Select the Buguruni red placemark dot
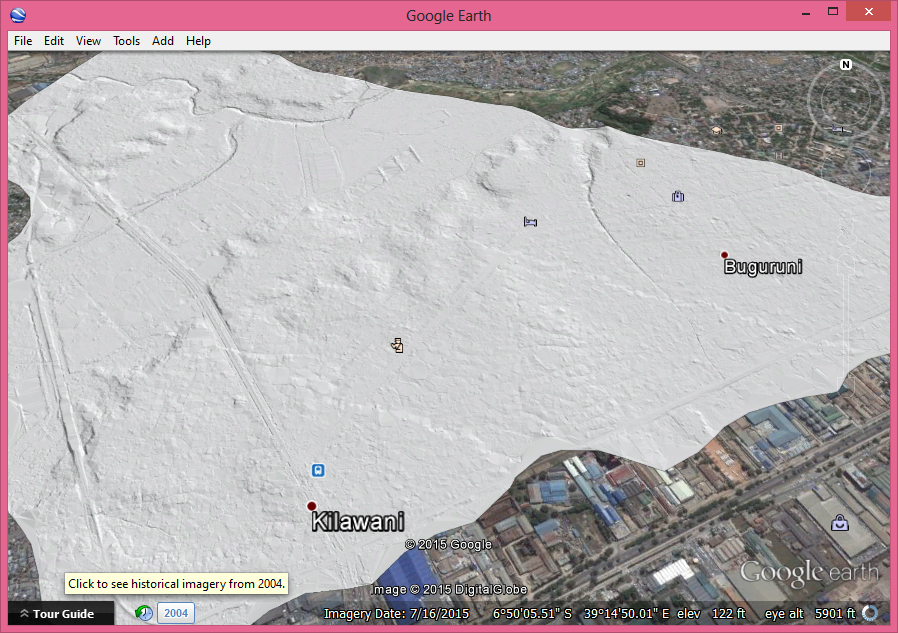Image resolution: width=898 pixels, height=633 pixels. click(724, 255)
